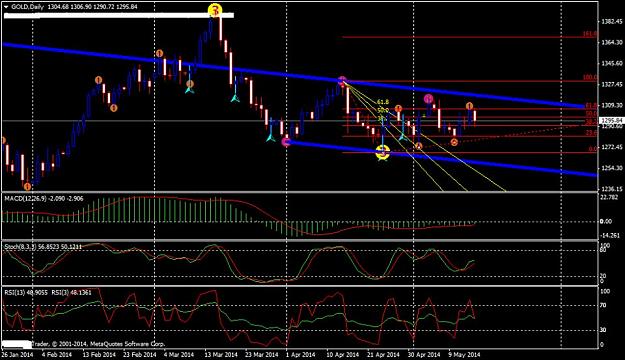Click the current price tag 1295.84
This screenshot has height=360, width=625.
611,120
